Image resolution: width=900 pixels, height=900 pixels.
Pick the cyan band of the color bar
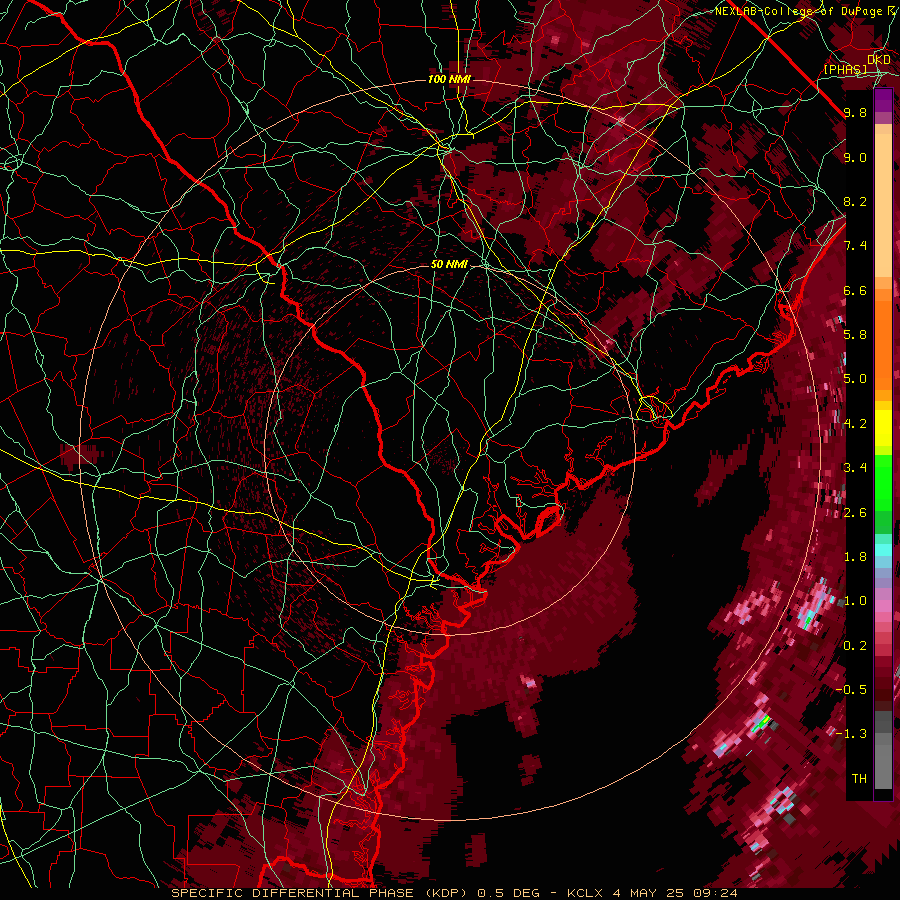point(883,549)
